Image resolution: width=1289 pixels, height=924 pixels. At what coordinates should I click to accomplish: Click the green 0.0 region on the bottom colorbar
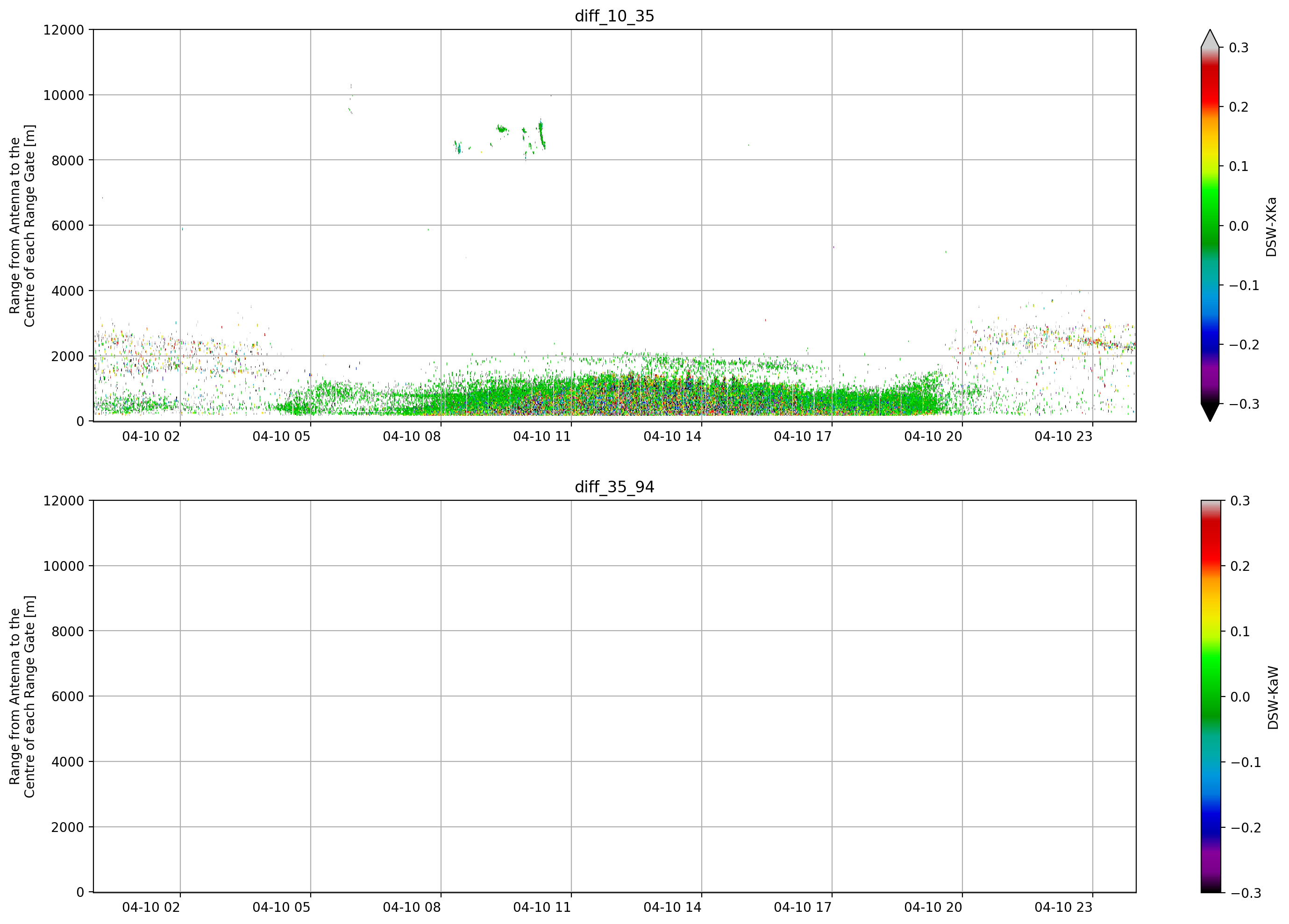(x=1210, y=697)
